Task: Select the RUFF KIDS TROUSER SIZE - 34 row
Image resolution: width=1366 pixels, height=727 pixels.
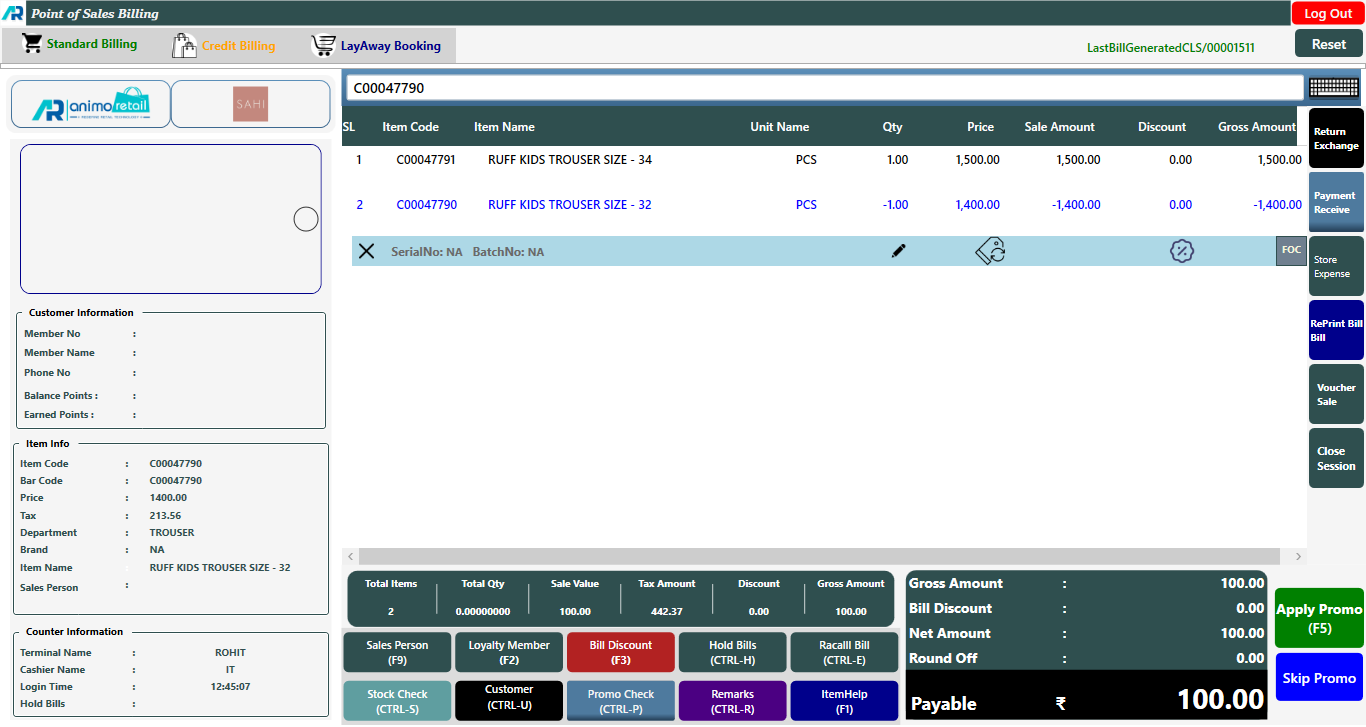Action: (x=569, y=160)
